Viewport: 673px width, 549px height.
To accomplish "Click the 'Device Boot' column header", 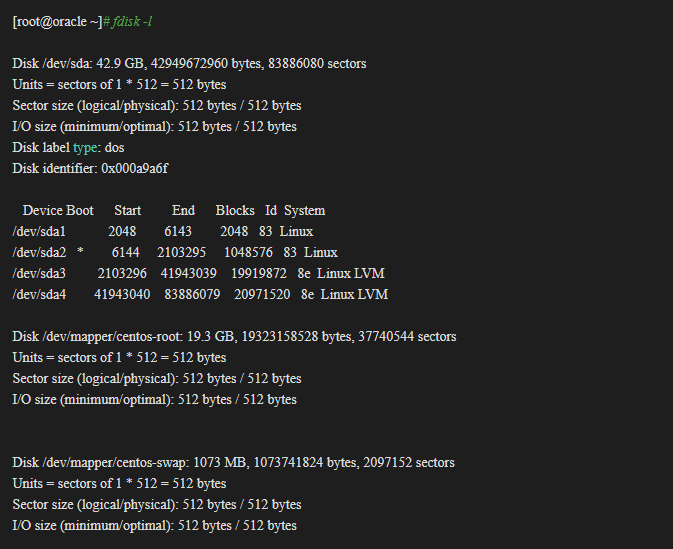I will [x=58, y=210].
